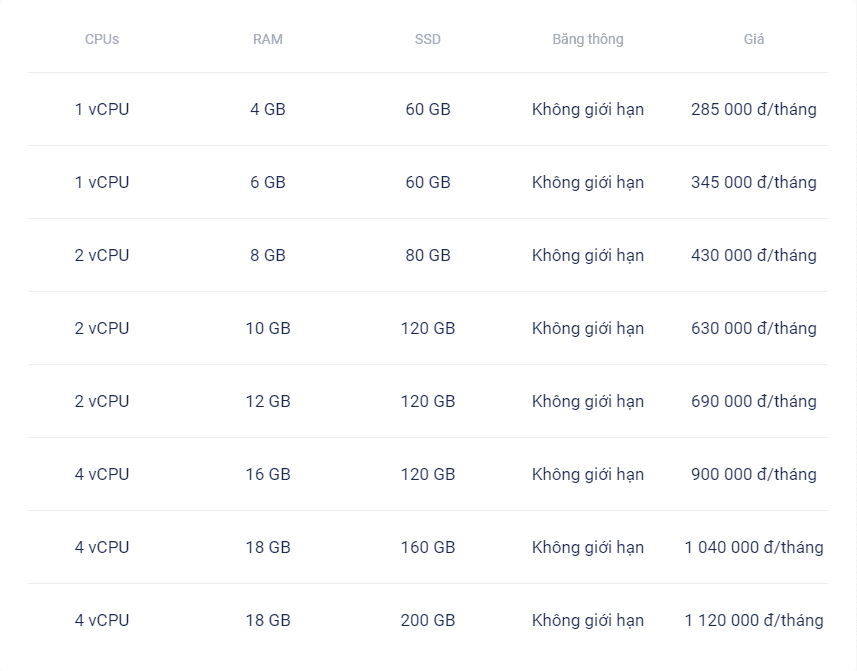857x671 pixels.
Task: Click the "8 GB" RAM cell
Action: tap(268, 255)
